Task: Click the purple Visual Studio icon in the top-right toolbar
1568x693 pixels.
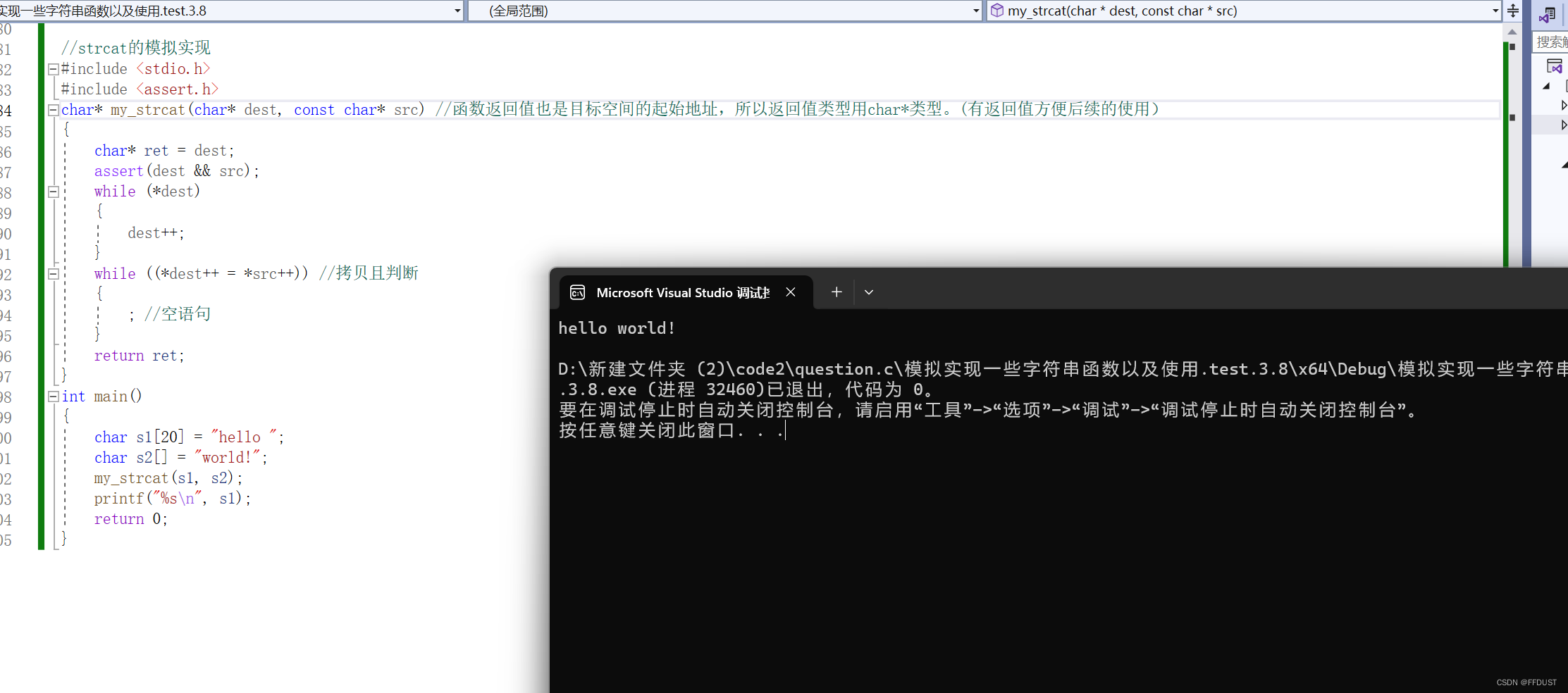Action: [1548, 14]
